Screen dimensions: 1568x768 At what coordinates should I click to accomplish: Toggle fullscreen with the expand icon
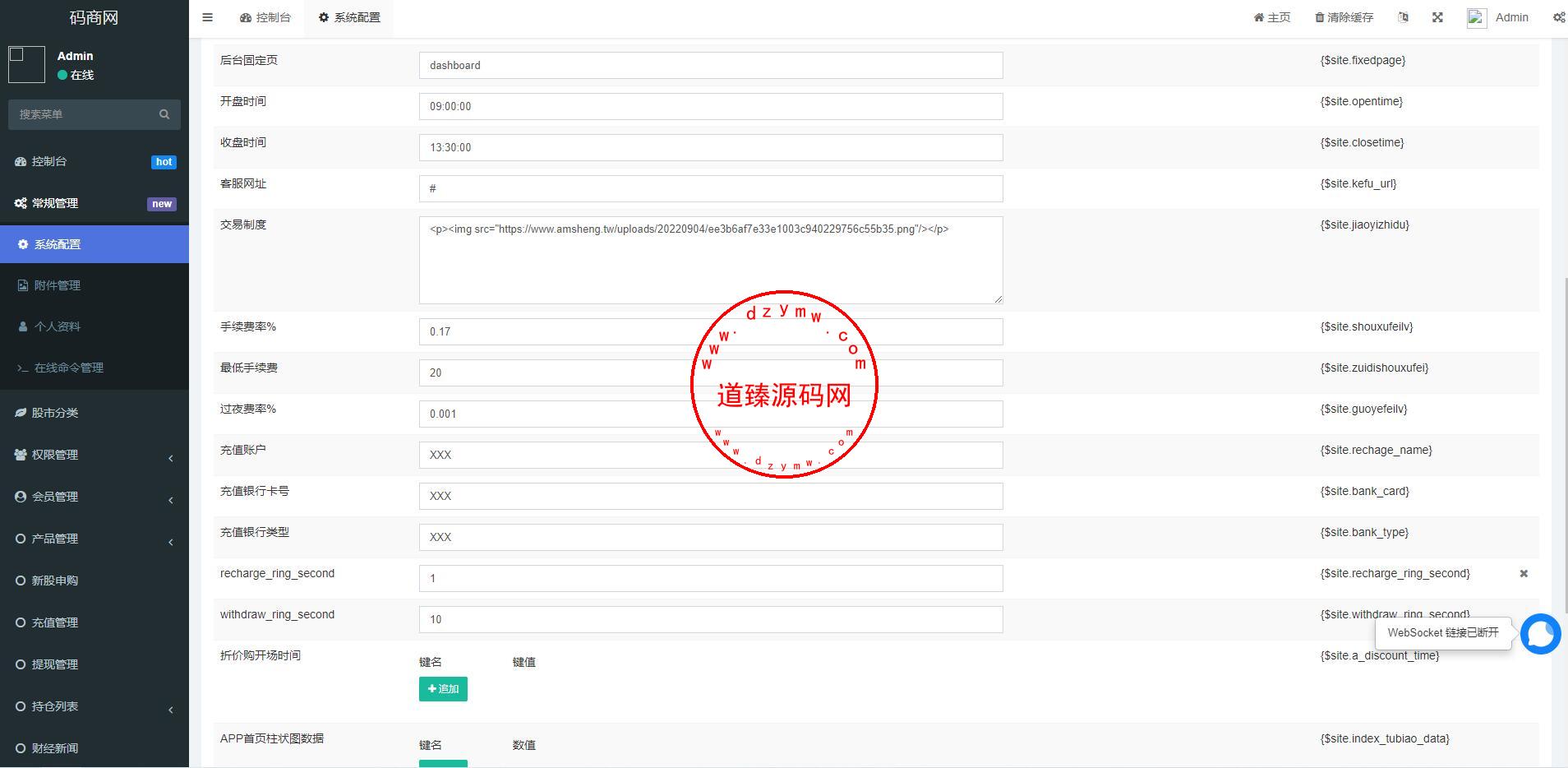point(1437,17)
